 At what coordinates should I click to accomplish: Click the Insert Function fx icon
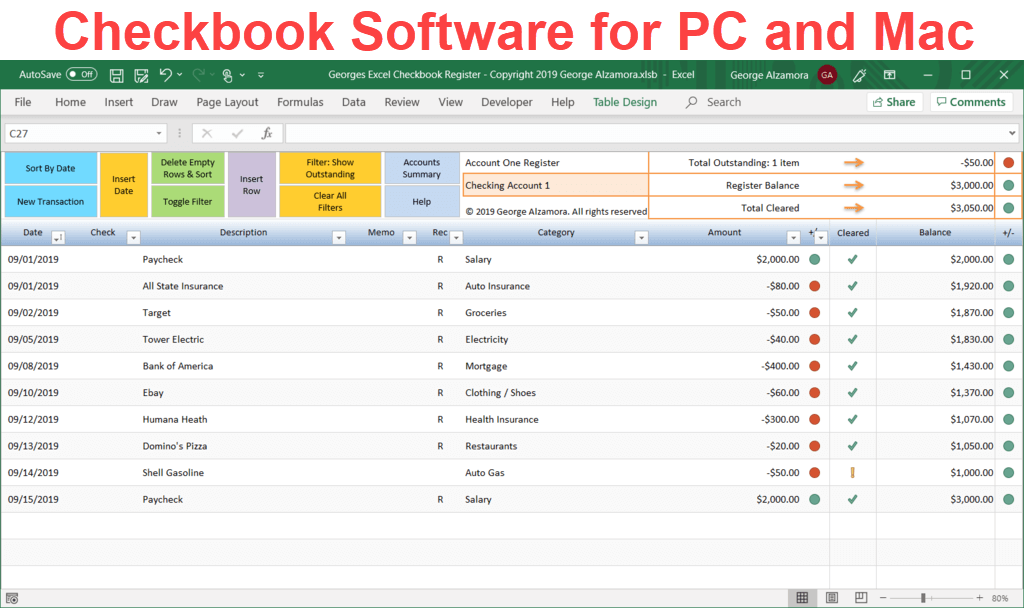point(266,132)
